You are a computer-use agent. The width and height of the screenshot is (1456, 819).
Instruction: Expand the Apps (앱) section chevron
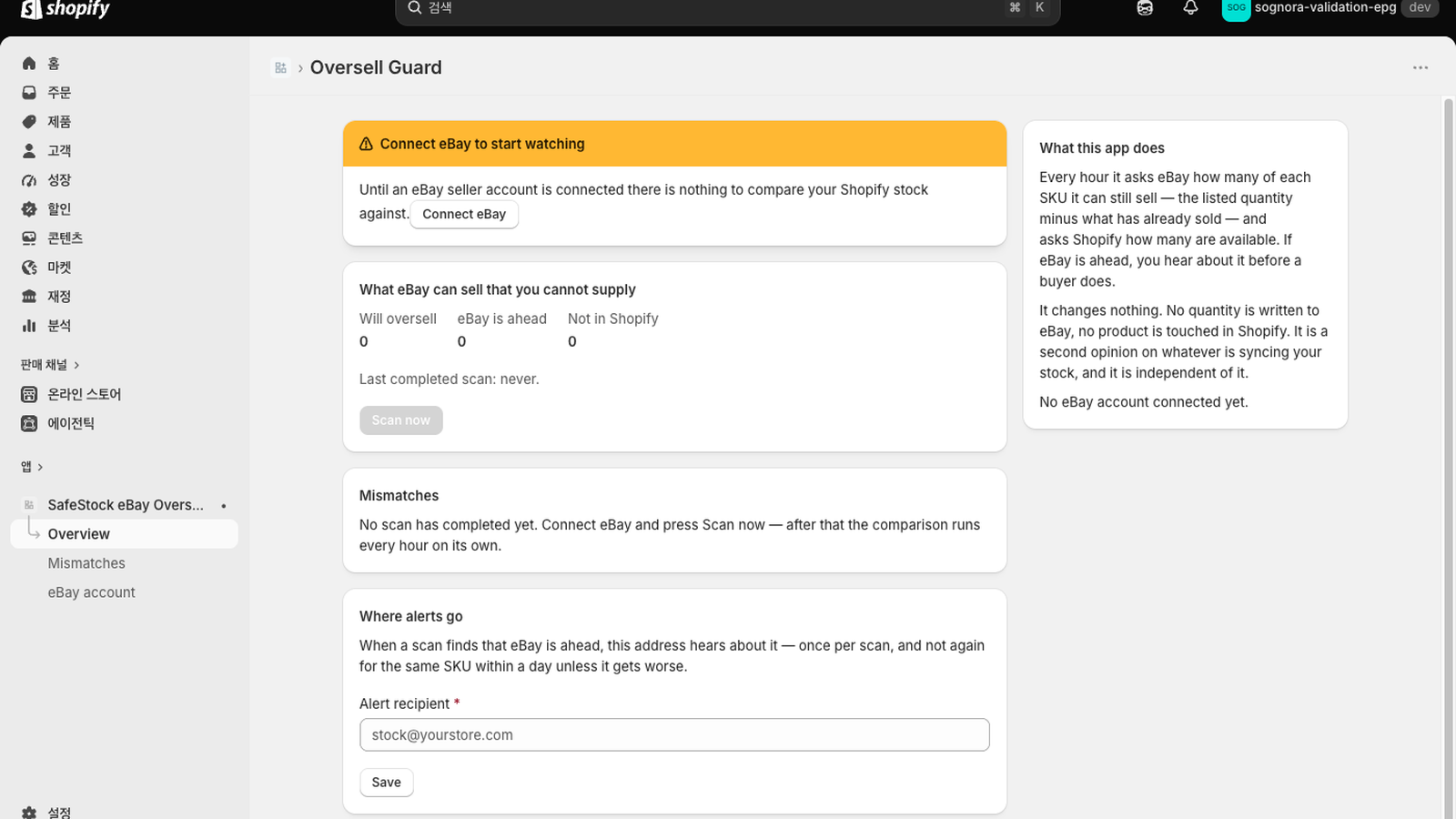point(40,467)
